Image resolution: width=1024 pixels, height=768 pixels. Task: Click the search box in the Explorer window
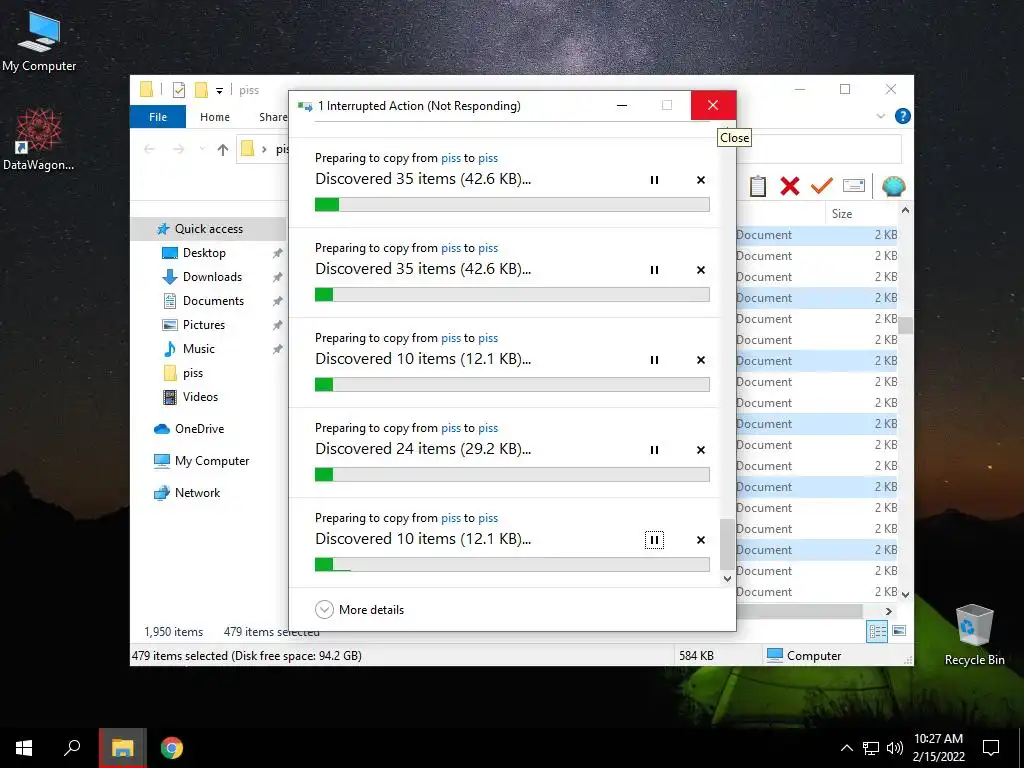[x=819, y=150]
